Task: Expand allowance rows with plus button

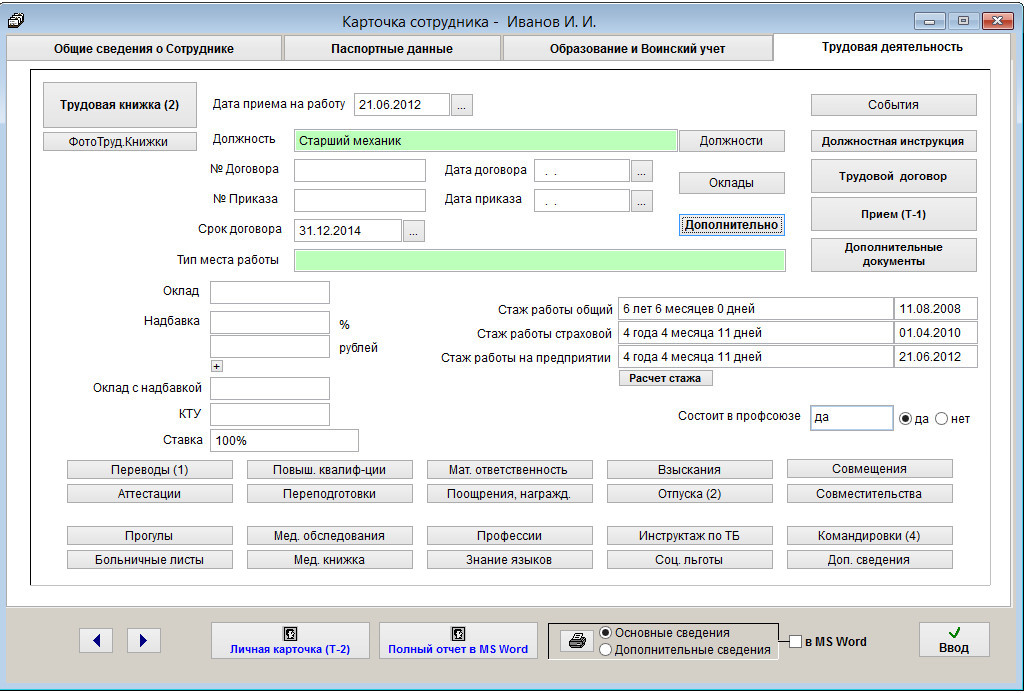Action: [217, 366]
